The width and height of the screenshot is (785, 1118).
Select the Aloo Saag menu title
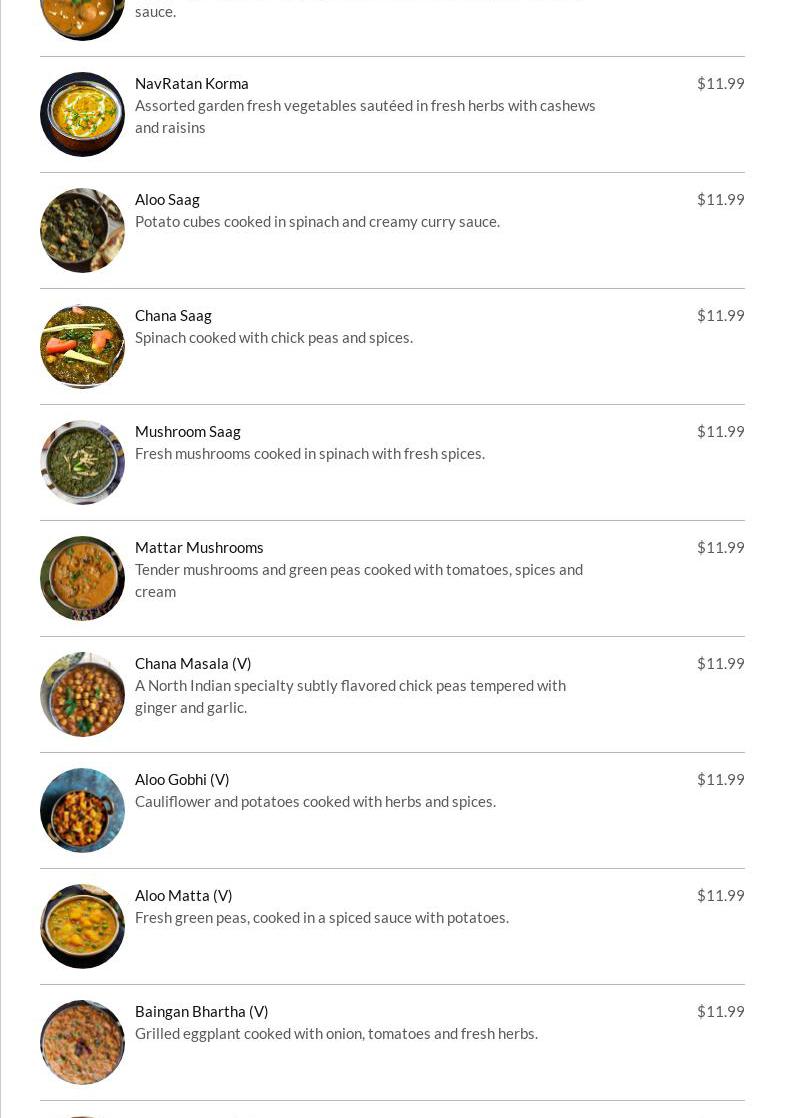pos(167,199)
